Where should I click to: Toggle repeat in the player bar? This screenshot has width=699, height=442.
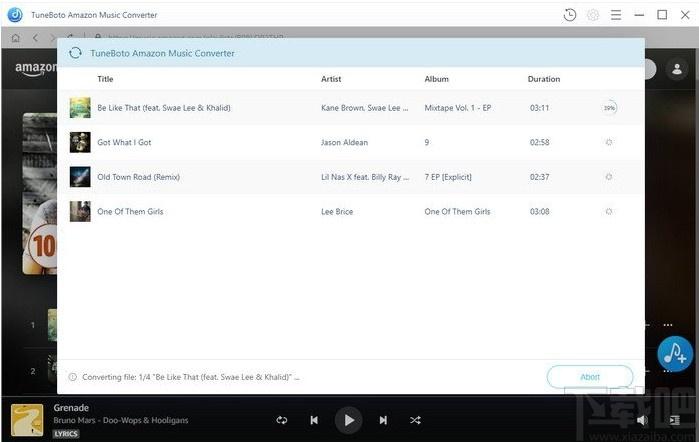282,420
